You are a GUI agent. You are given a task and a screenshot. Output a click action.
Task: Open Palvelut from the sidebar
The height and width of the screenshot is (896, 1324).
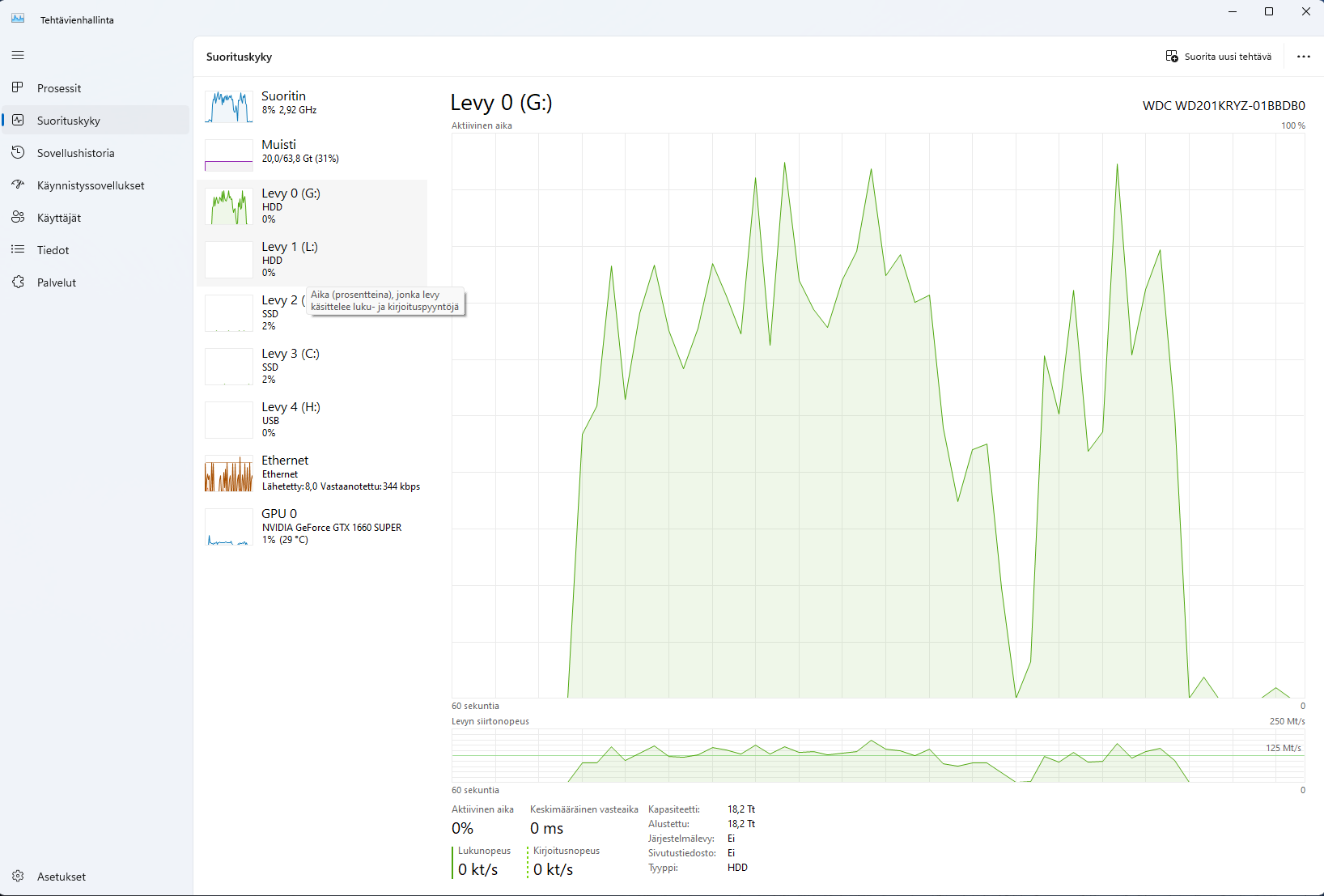click(18, 282)
